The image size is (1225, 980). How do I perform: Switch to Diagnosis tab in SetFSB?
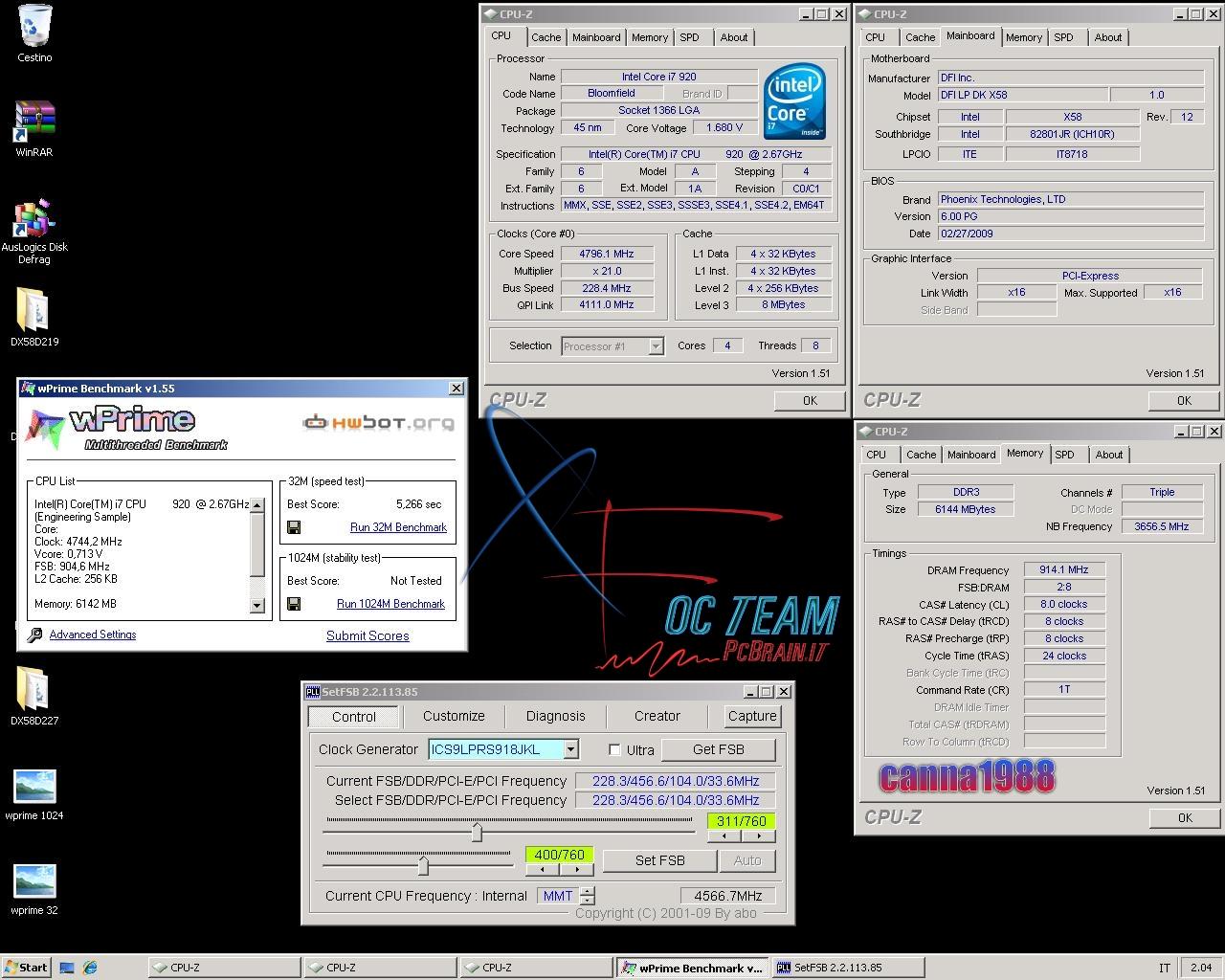(555, 716)
